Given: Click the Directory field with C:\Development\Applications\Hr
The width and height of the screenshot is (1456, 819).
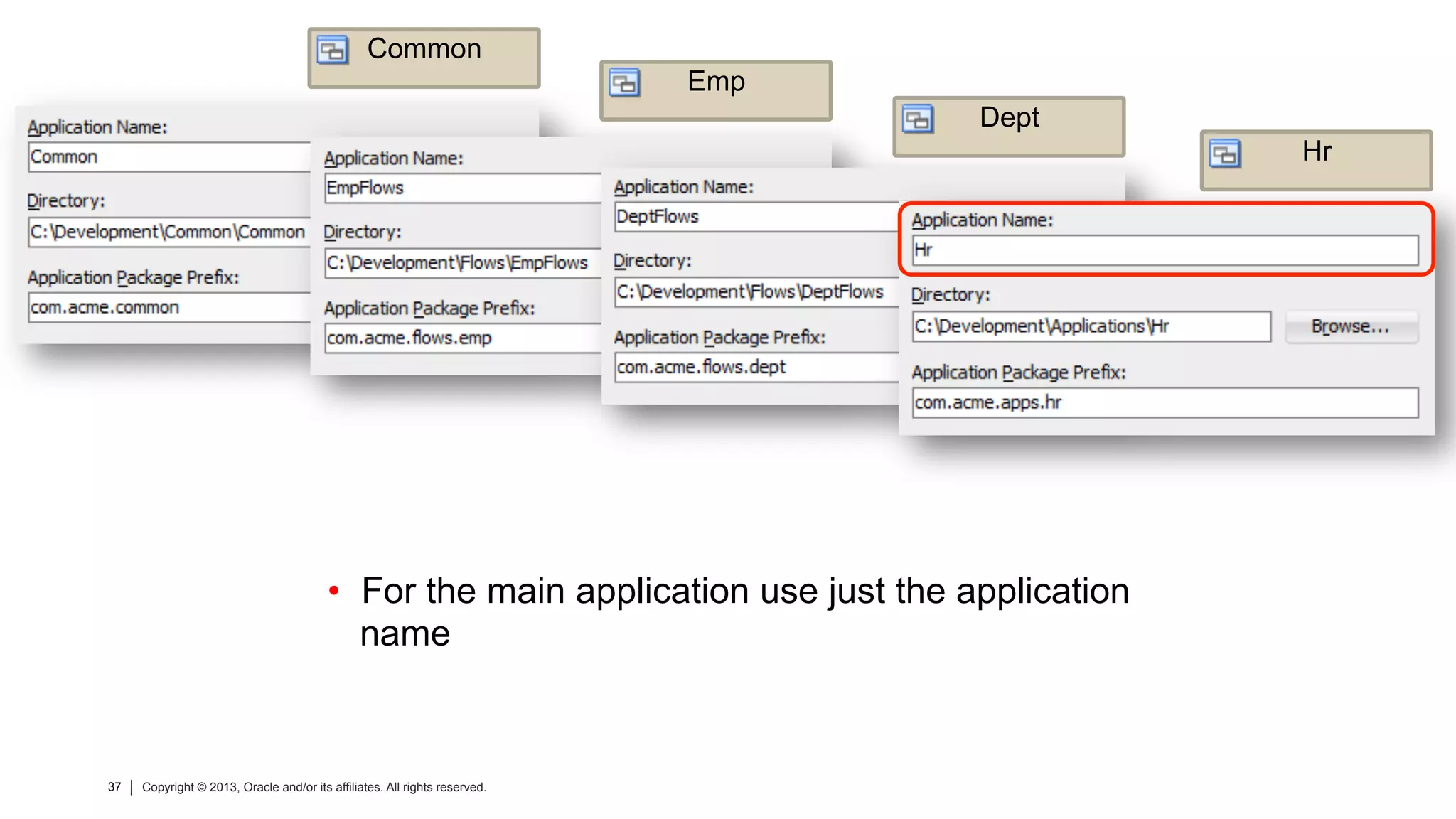Looking at the screenshot, I should click(1091, 326).
